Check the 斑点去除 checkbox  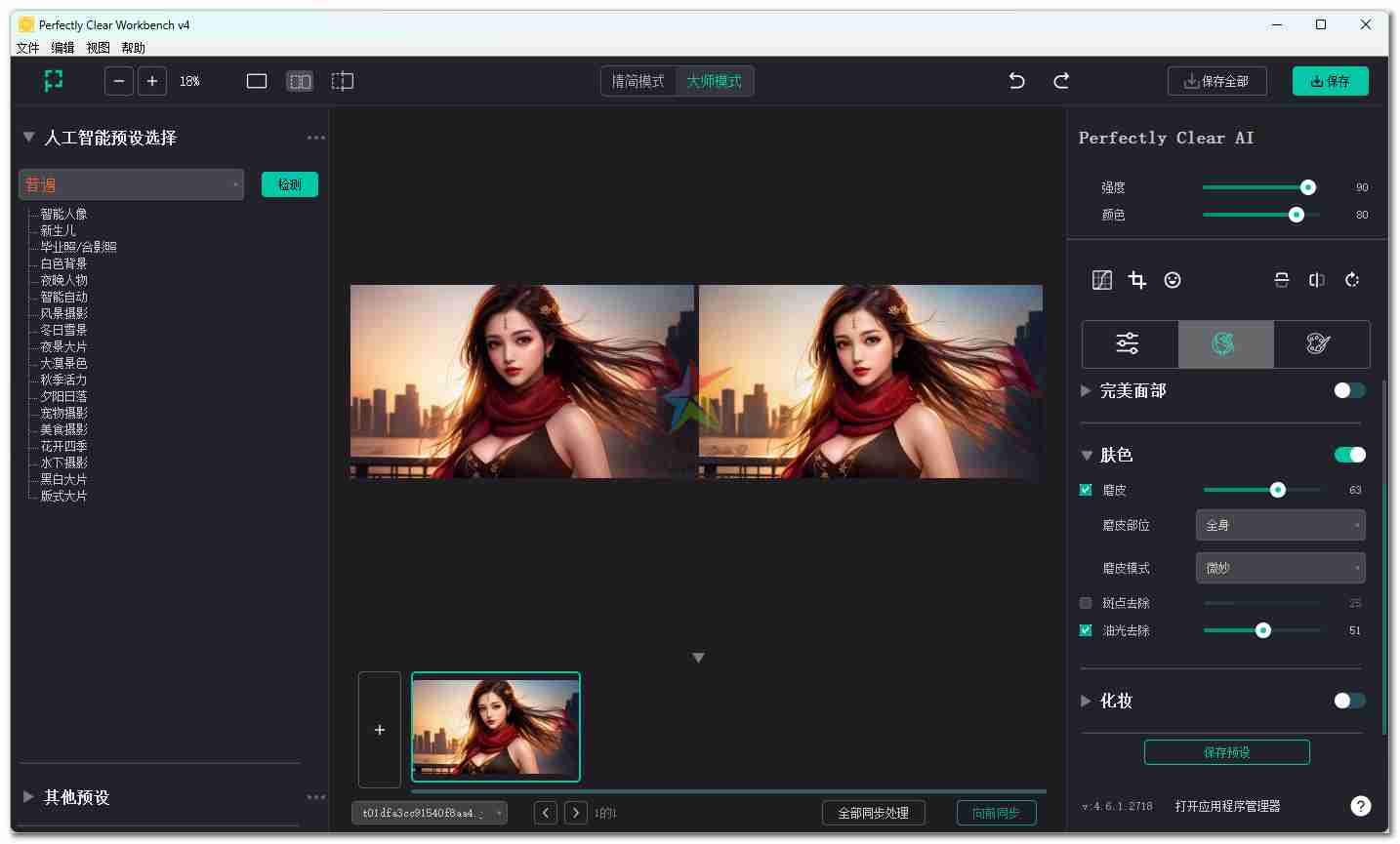(1086, 603)
